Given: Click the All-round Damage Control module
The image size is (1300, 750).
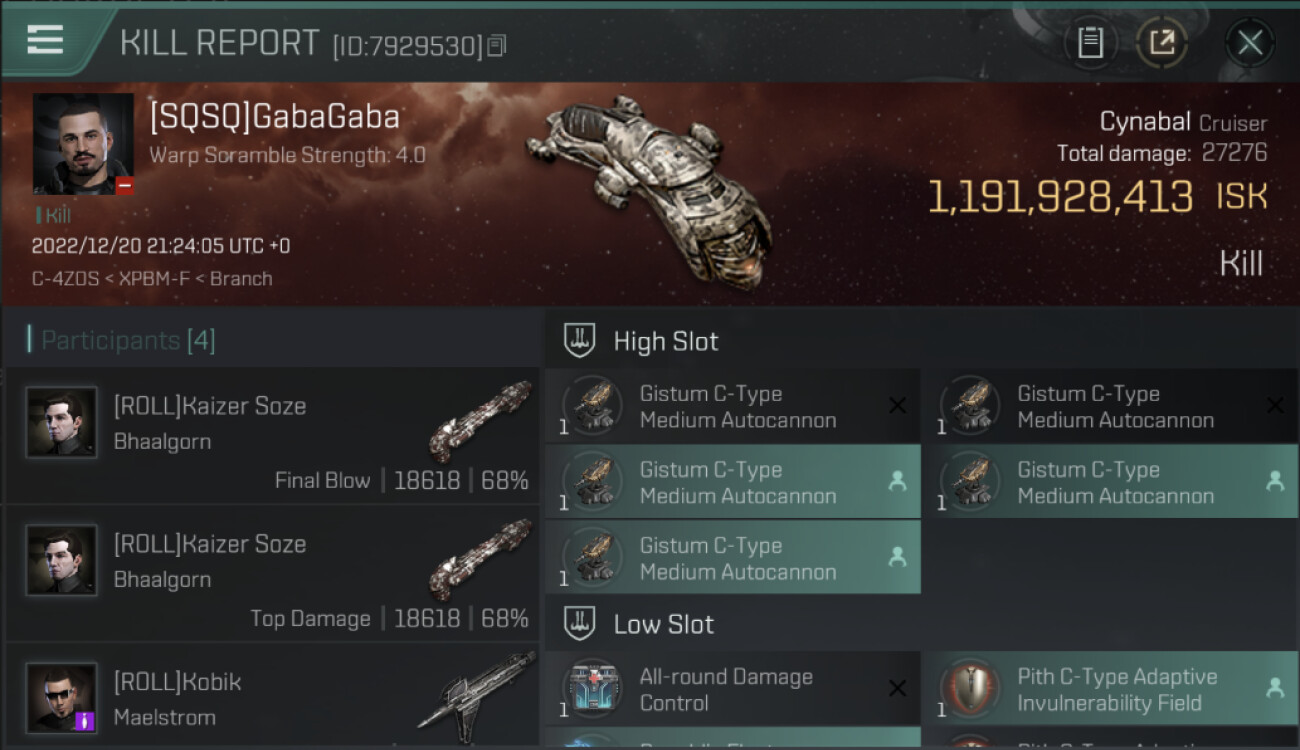Looking at the screenshot, I should (733, 689).
